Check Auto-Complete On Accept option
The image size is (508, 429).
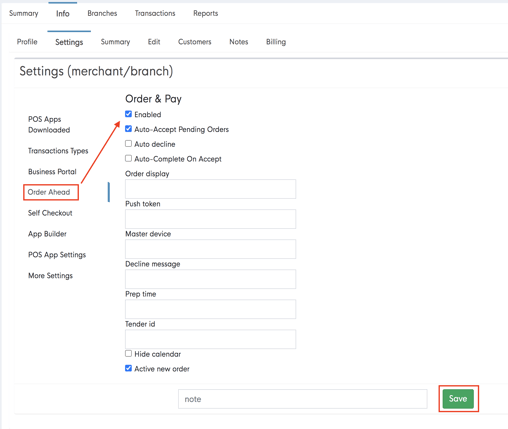click(128, 158)
